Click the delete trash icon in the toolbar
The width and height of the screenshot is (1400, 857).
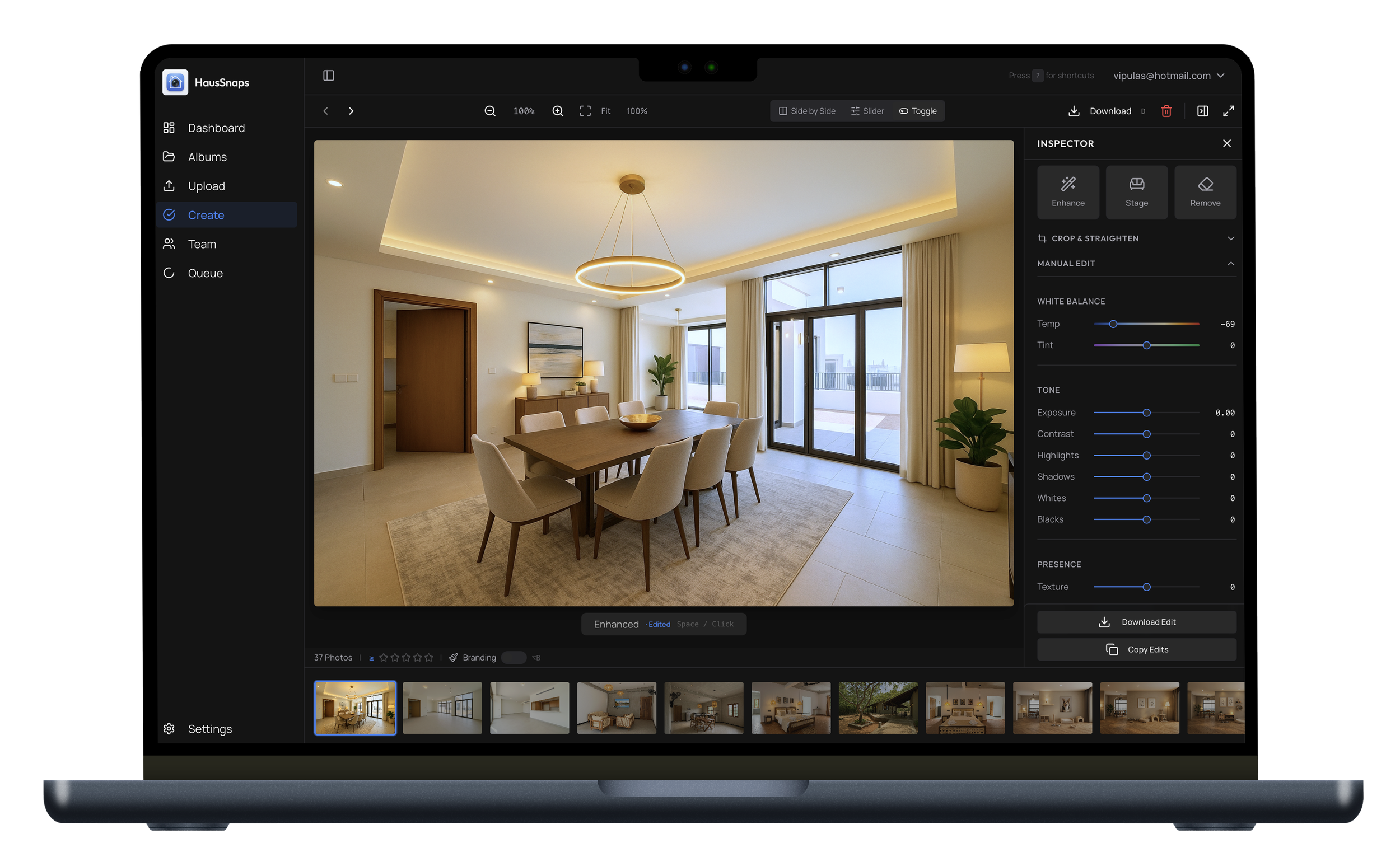click(x=1166, y=111)
